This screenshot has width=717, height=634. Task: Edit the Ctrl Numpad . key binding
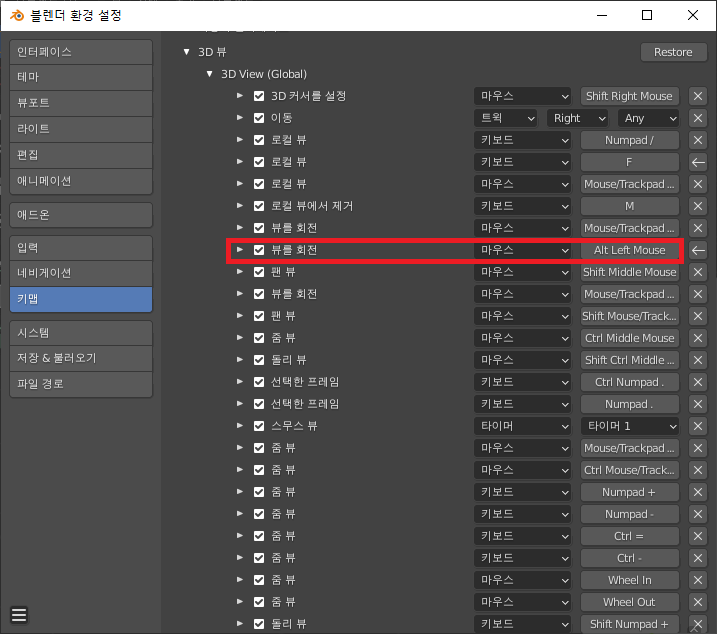coord(630,382)
